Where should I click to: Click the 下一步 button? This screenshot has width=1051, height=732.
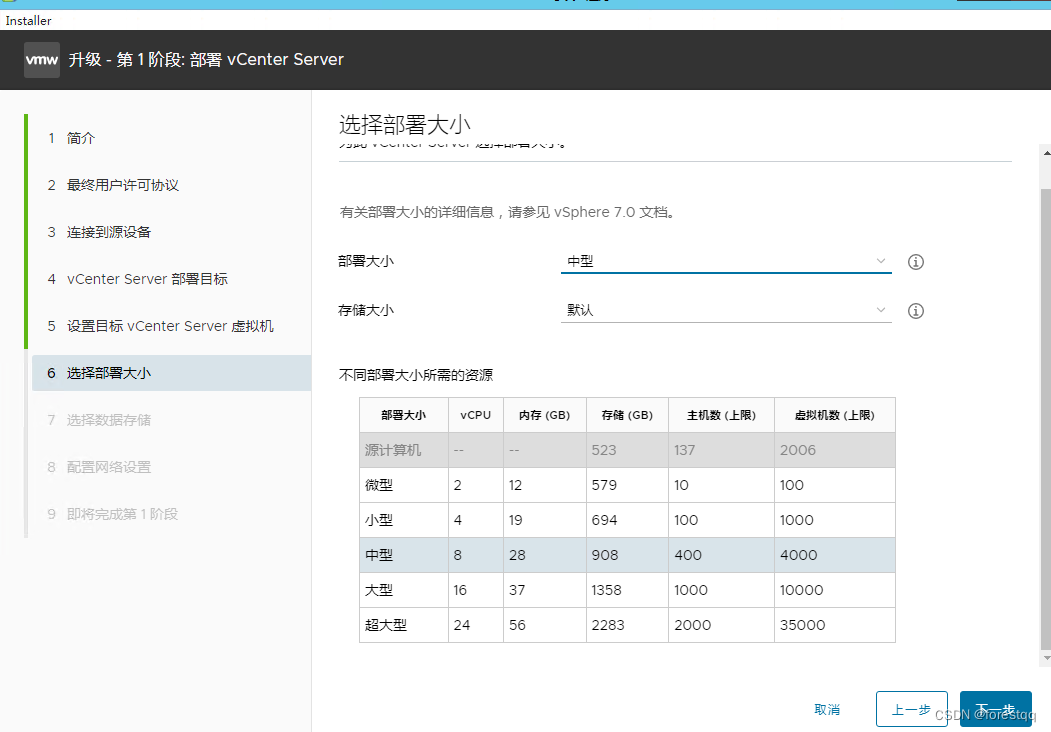(995, 709)
